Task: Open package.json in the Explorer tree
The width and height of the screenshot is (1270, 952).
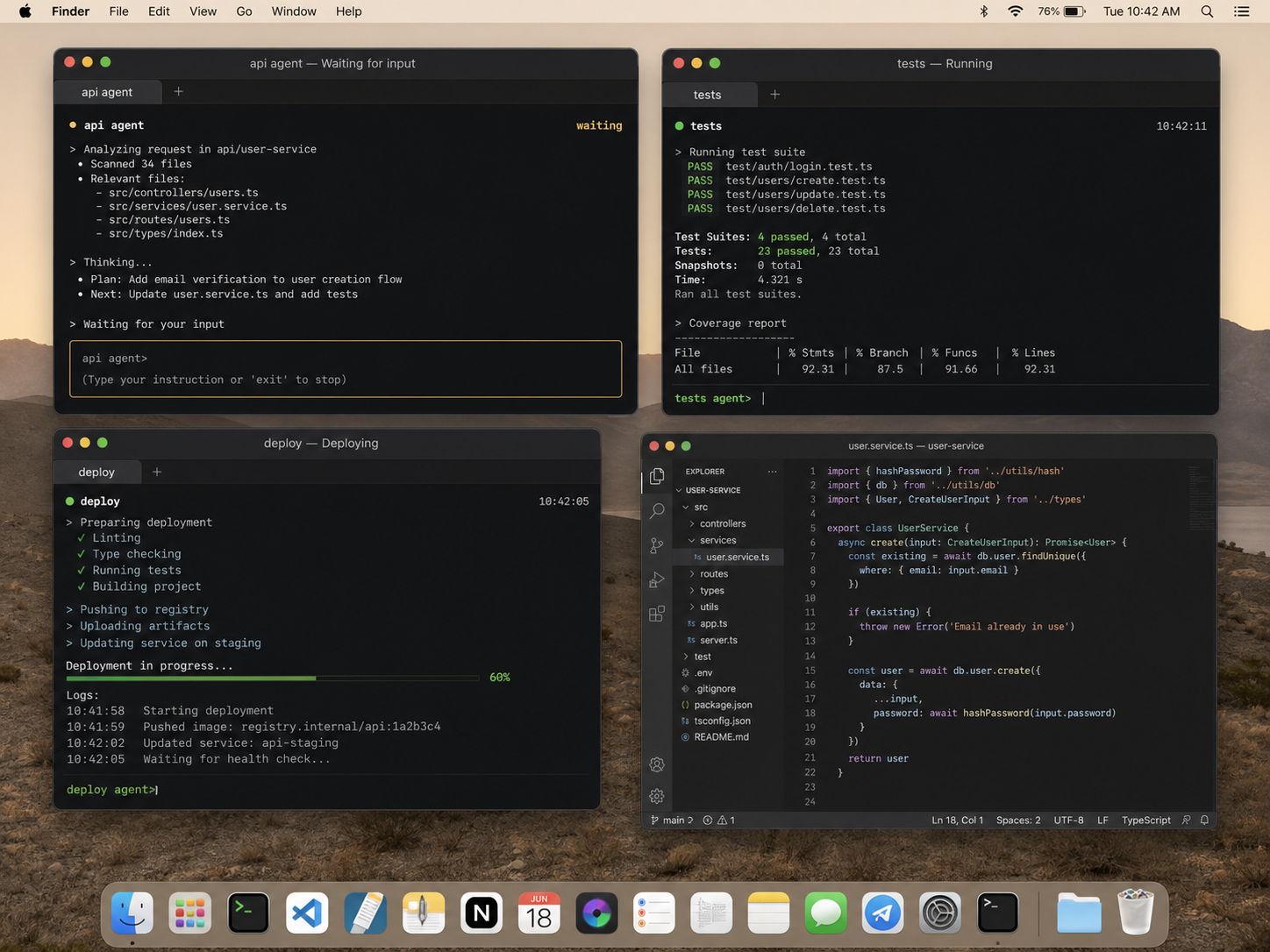Action: coord(723,705)
